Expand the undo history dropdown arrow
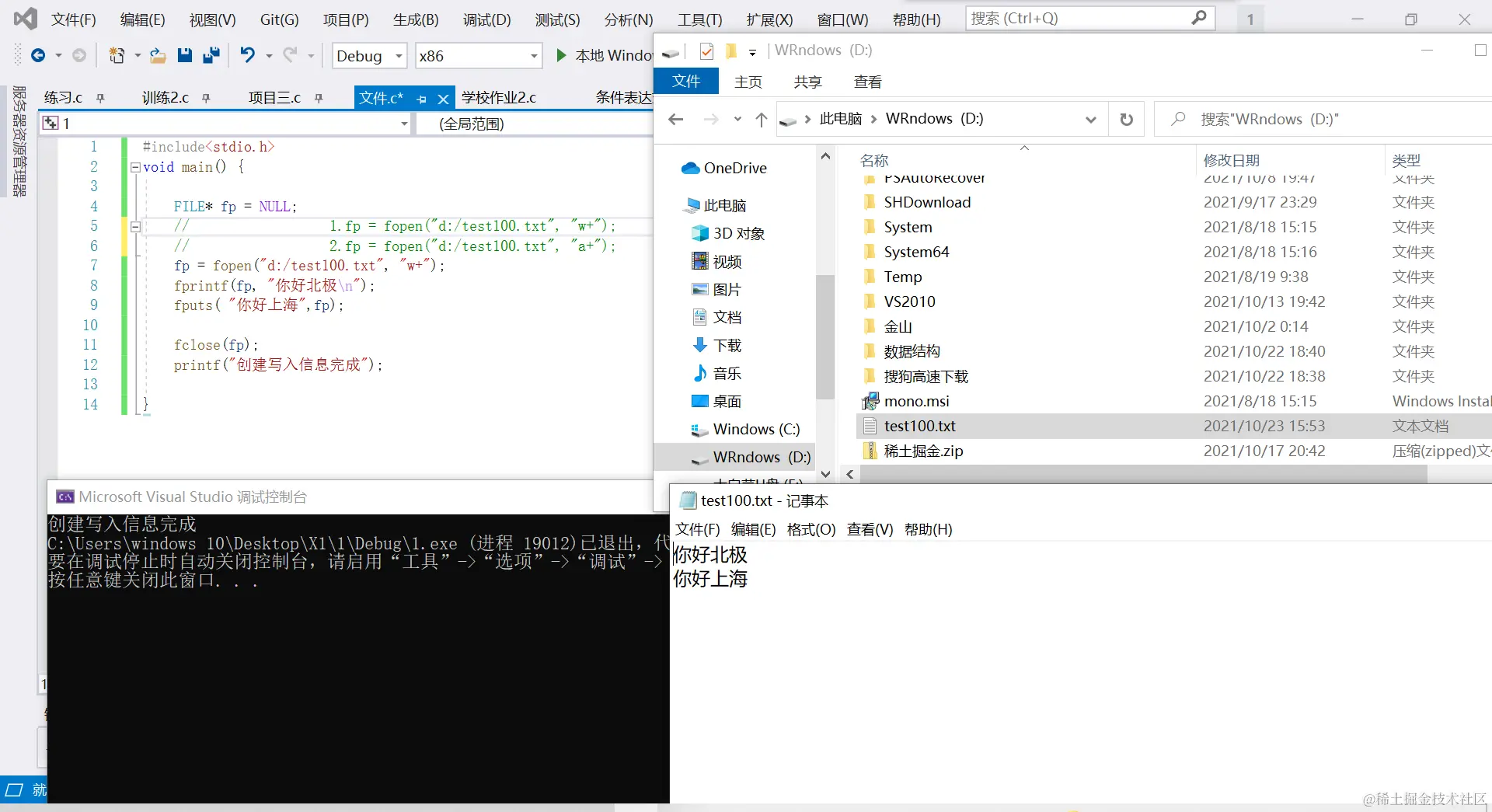Image resolution: width=1492 pixels, height=812 pixels. (x=269, y=55)
